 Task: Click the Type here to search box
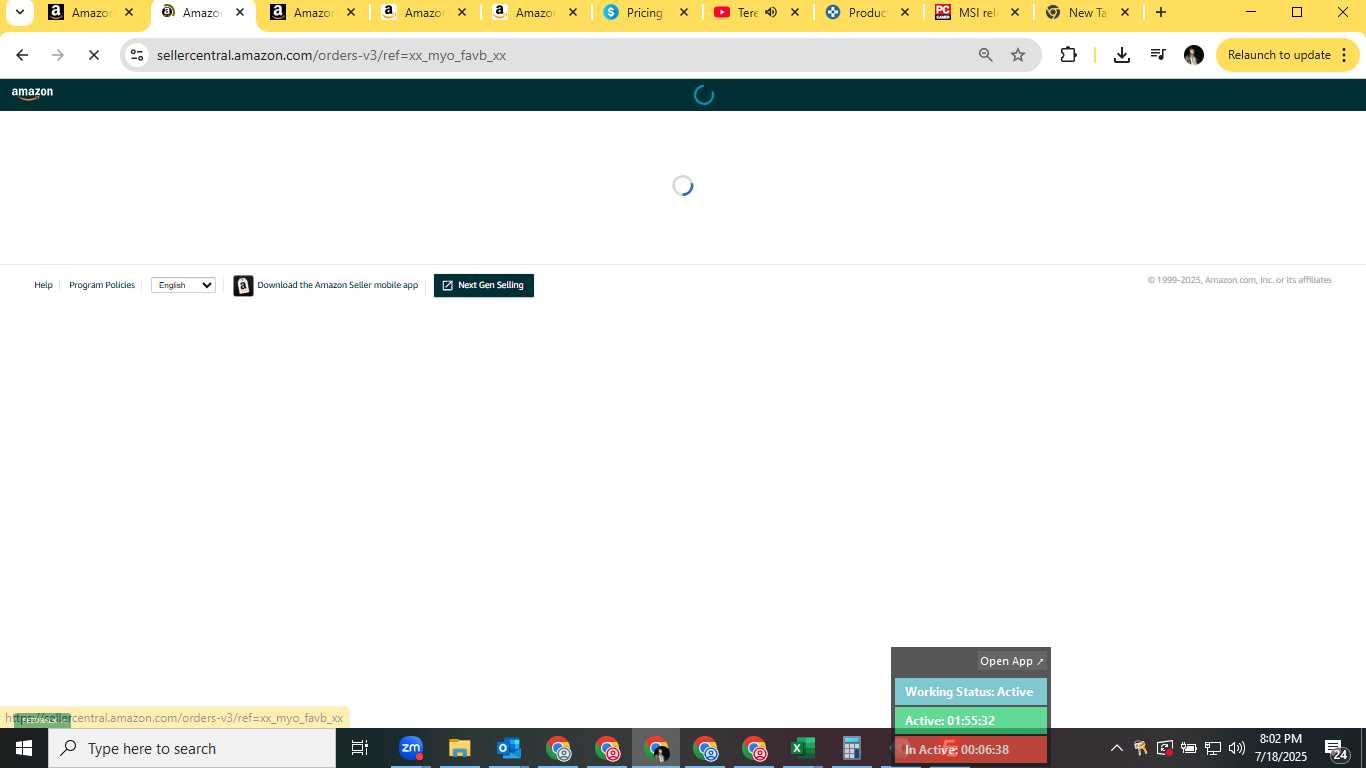click(x=192, y=748)
